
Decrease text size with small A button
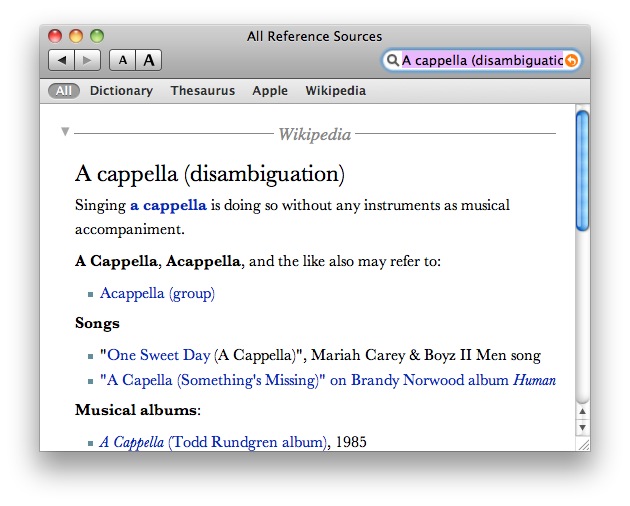point(123,60)
